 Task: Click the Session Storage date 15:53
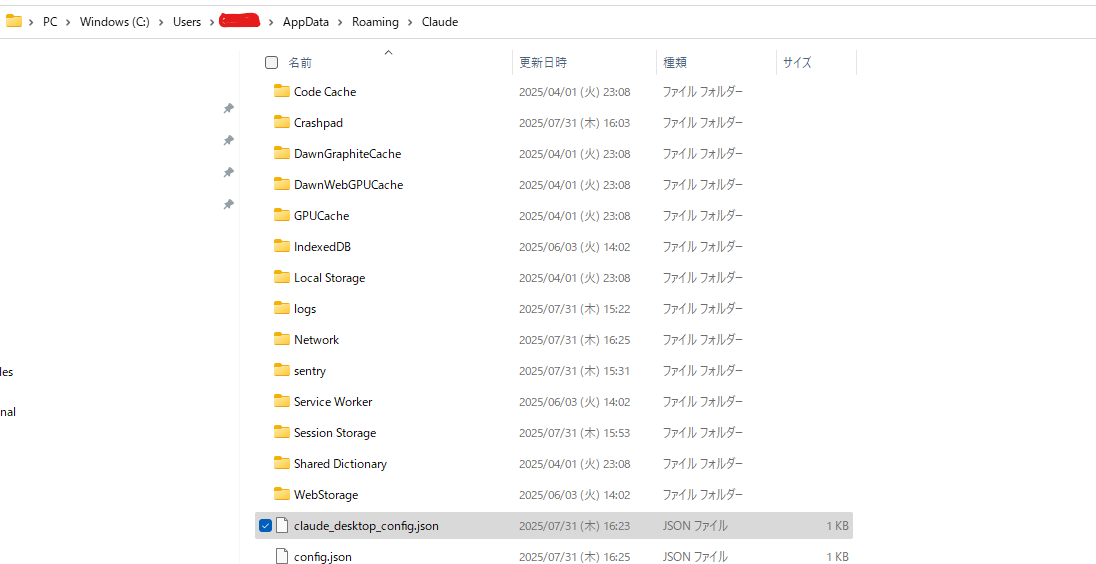click(x=575, y=433)
